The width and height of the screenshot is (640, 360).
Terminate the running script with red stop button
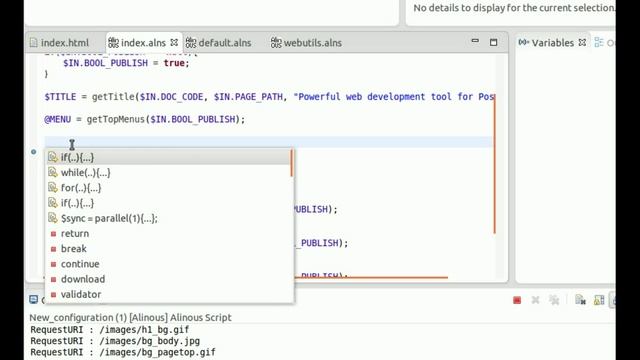(x=517, y=300)
